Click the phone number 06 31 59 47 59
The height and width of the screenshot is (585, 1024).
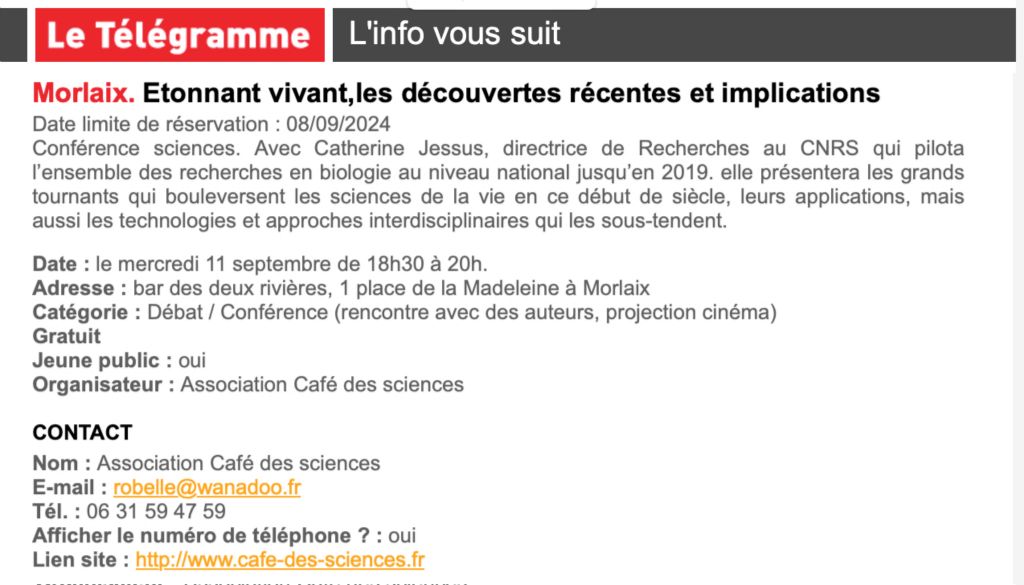tap(156, 511)
